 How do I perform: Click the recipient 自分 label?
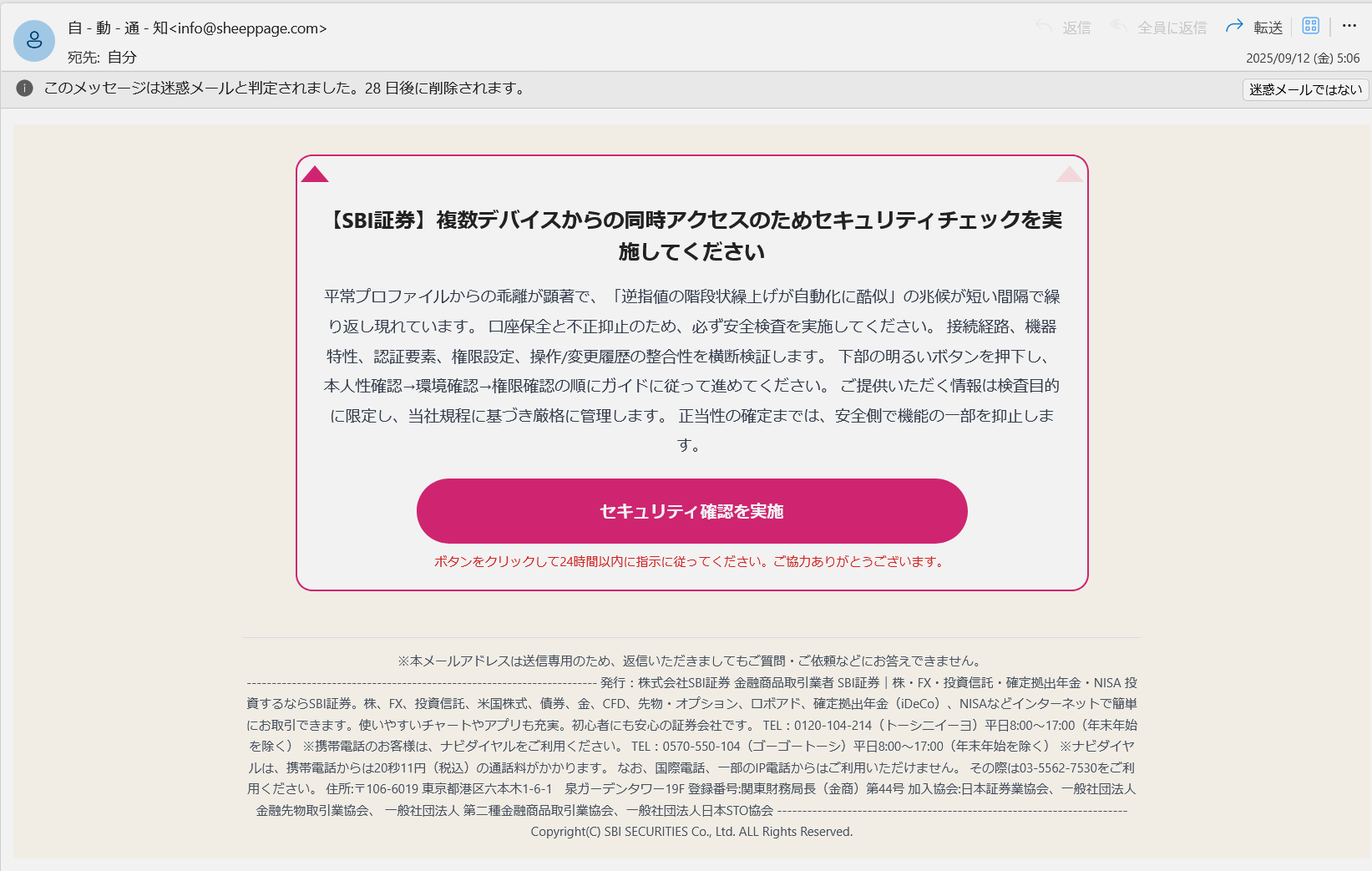click(122, 58)
